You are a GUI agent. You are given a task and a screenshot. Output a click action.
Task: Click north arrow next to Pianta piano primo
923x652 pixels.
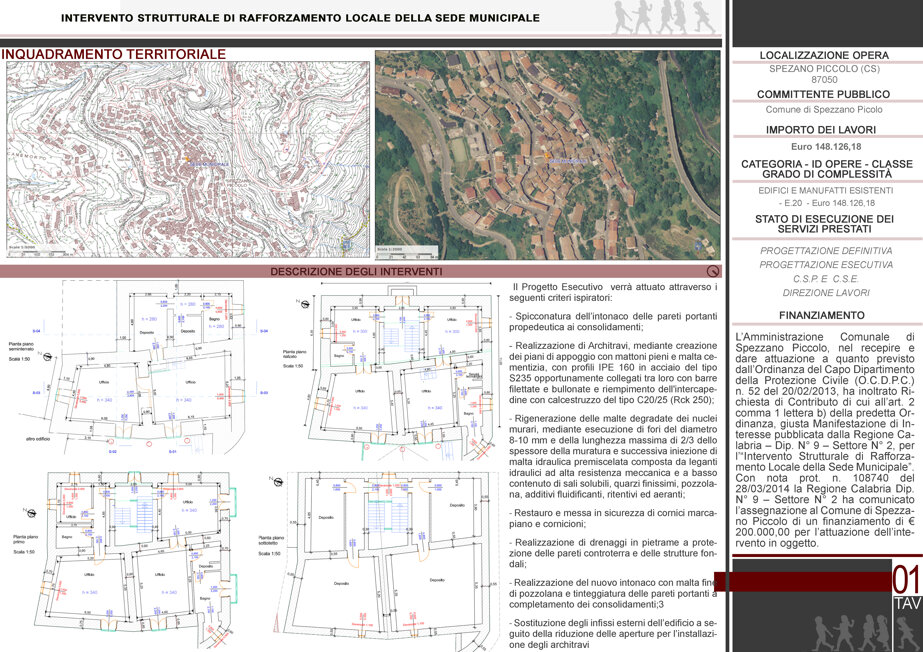(x=30, y=513)
